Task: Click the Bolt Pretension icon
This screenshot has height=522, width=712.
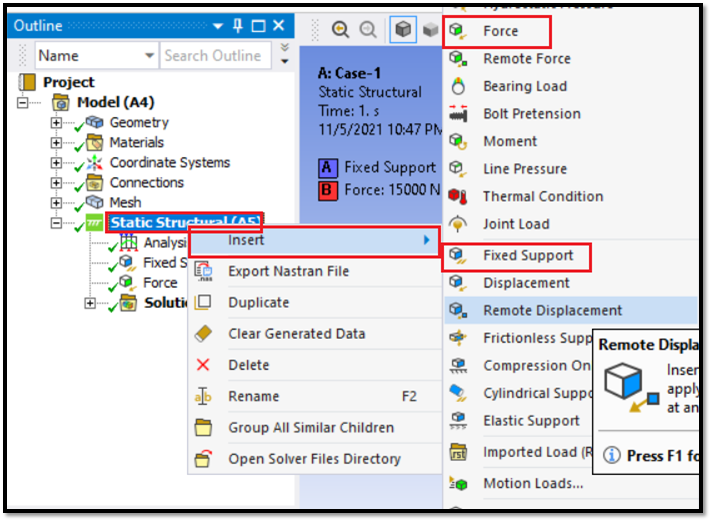Action: coord(458,113)
